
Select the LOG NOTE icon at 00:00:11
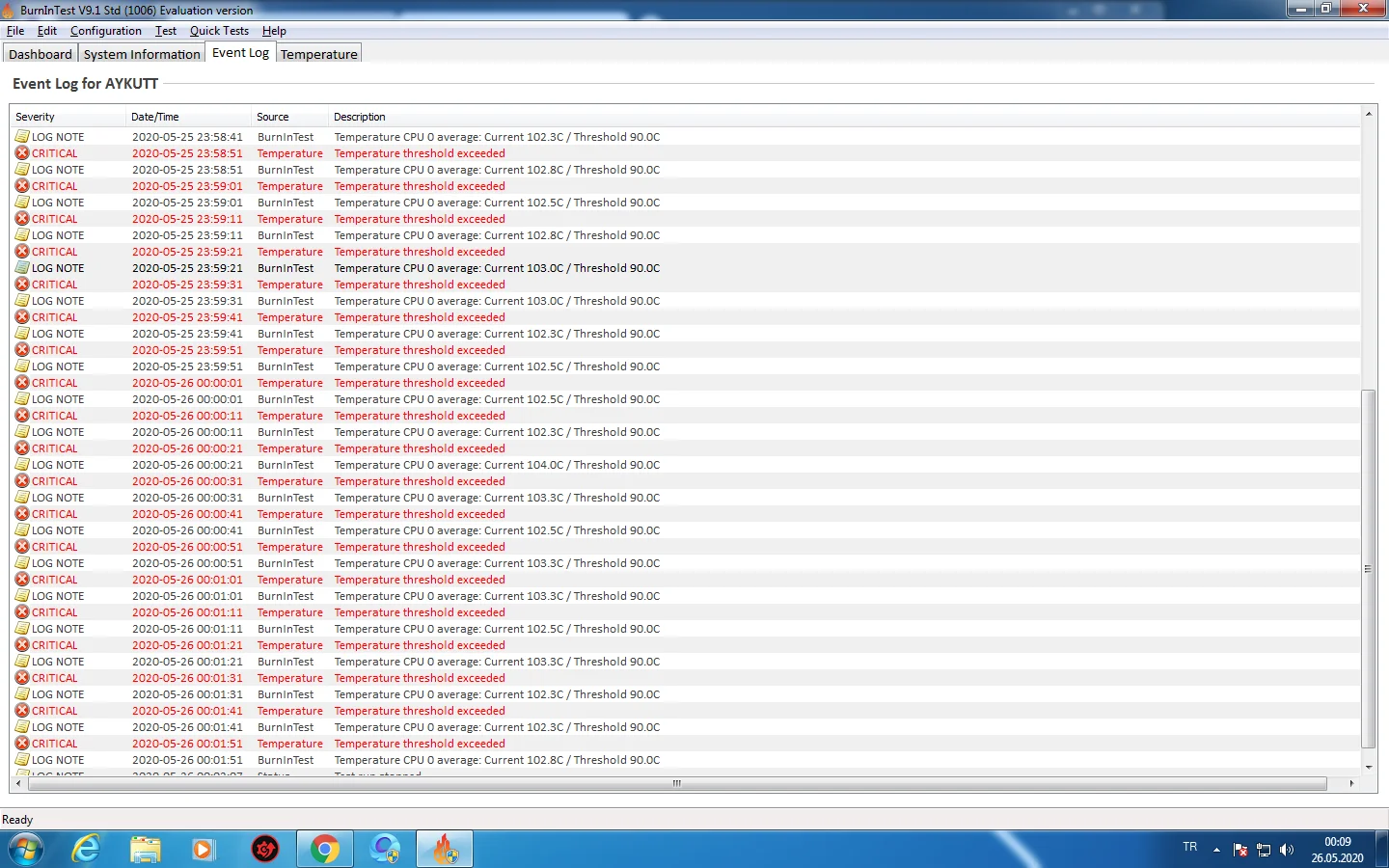coord(22,431)
